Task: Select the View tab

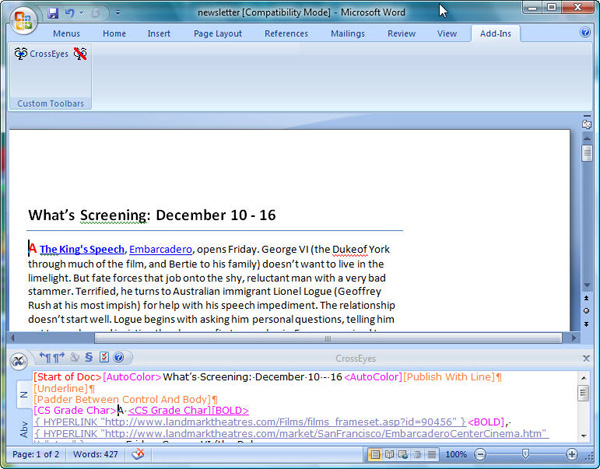Action: [447, 34]
